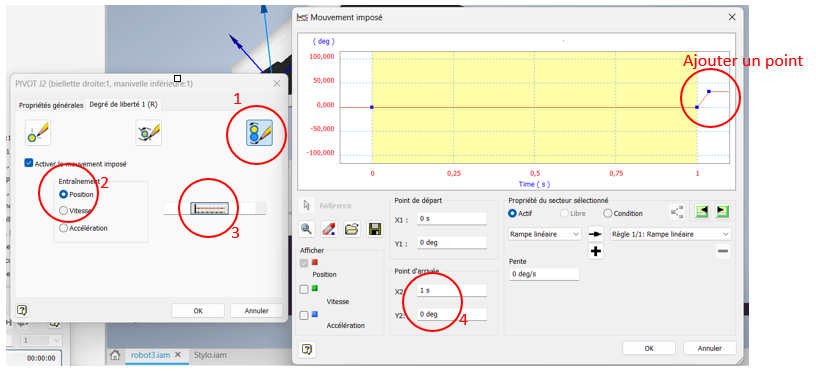Open the Rampe linéaire dropdown
This screenshot has height=371, width=816.
click(544, 234)
